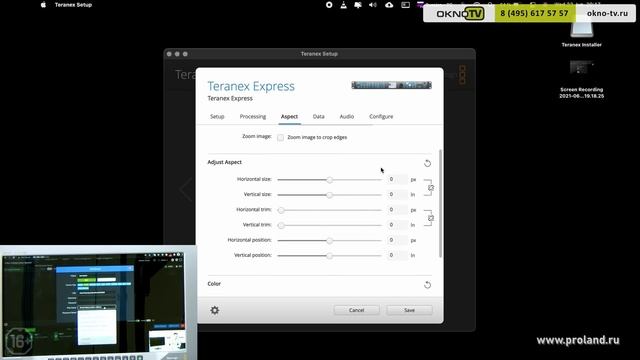Open the gear settings menu
Image resolution: width=640 pixels, height=360 pixels.
pyautogui.click(x=215, y=310)
